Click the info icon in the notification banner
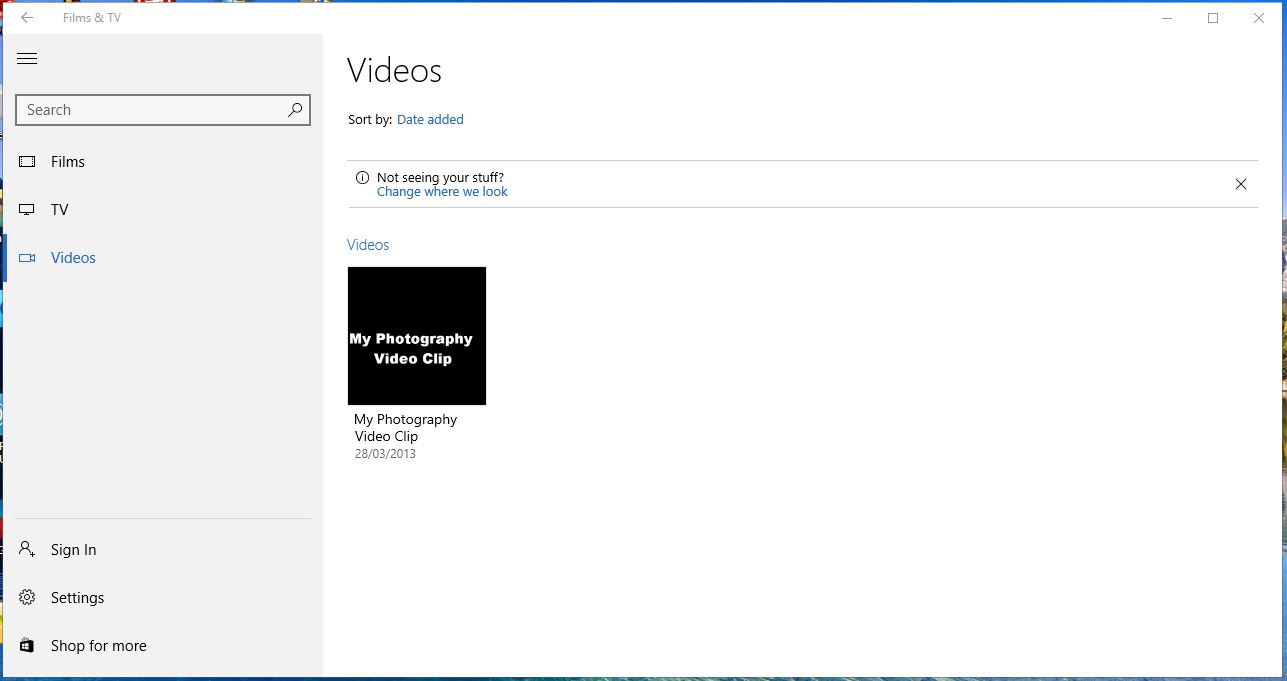The height and width of the screenshot is (681, 1287). tap(360, 177)
